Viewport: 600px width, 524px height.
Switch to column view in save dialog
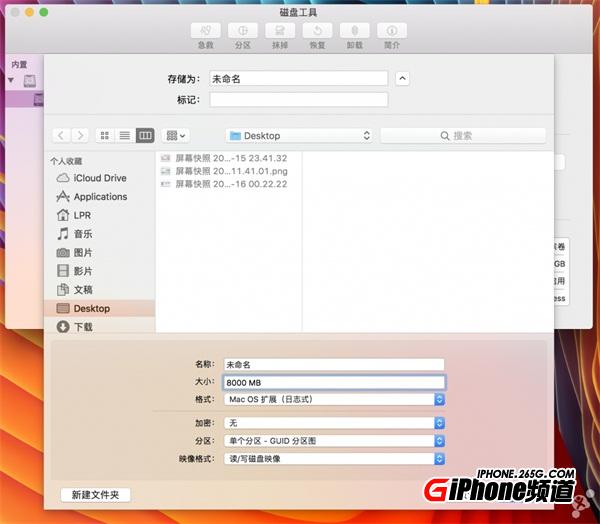coord(145,135)
